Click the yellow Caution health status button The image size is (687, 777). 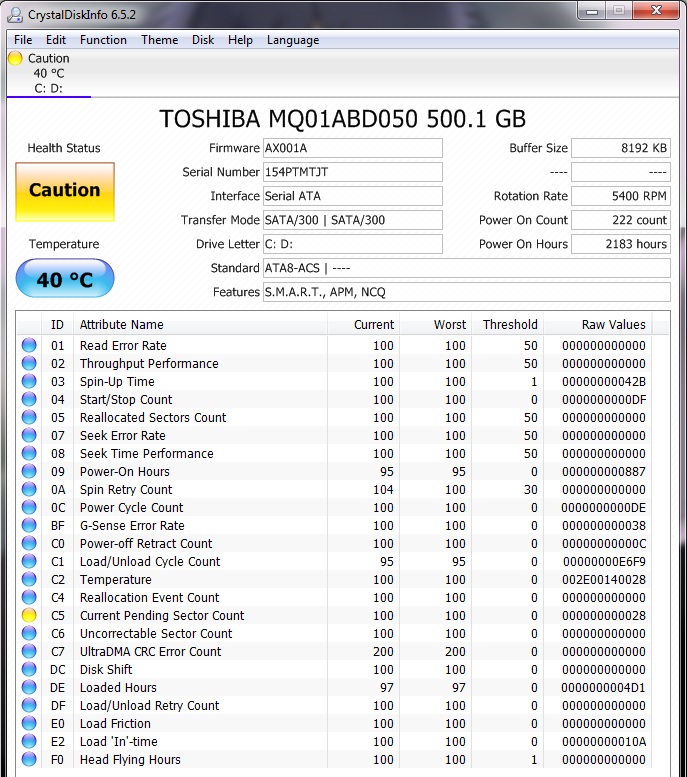tap(65, 192)
